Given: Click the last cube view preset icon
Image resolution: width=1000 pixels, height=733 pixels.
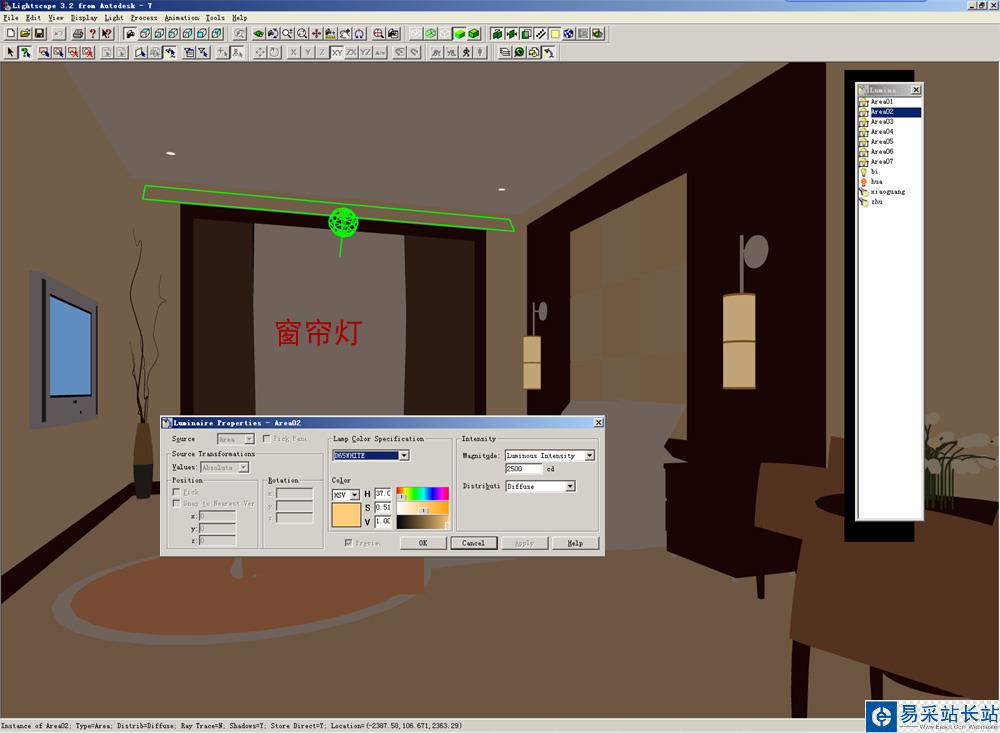Looking at the screenshot, I should pyautogui.click(x=217, y=34).
